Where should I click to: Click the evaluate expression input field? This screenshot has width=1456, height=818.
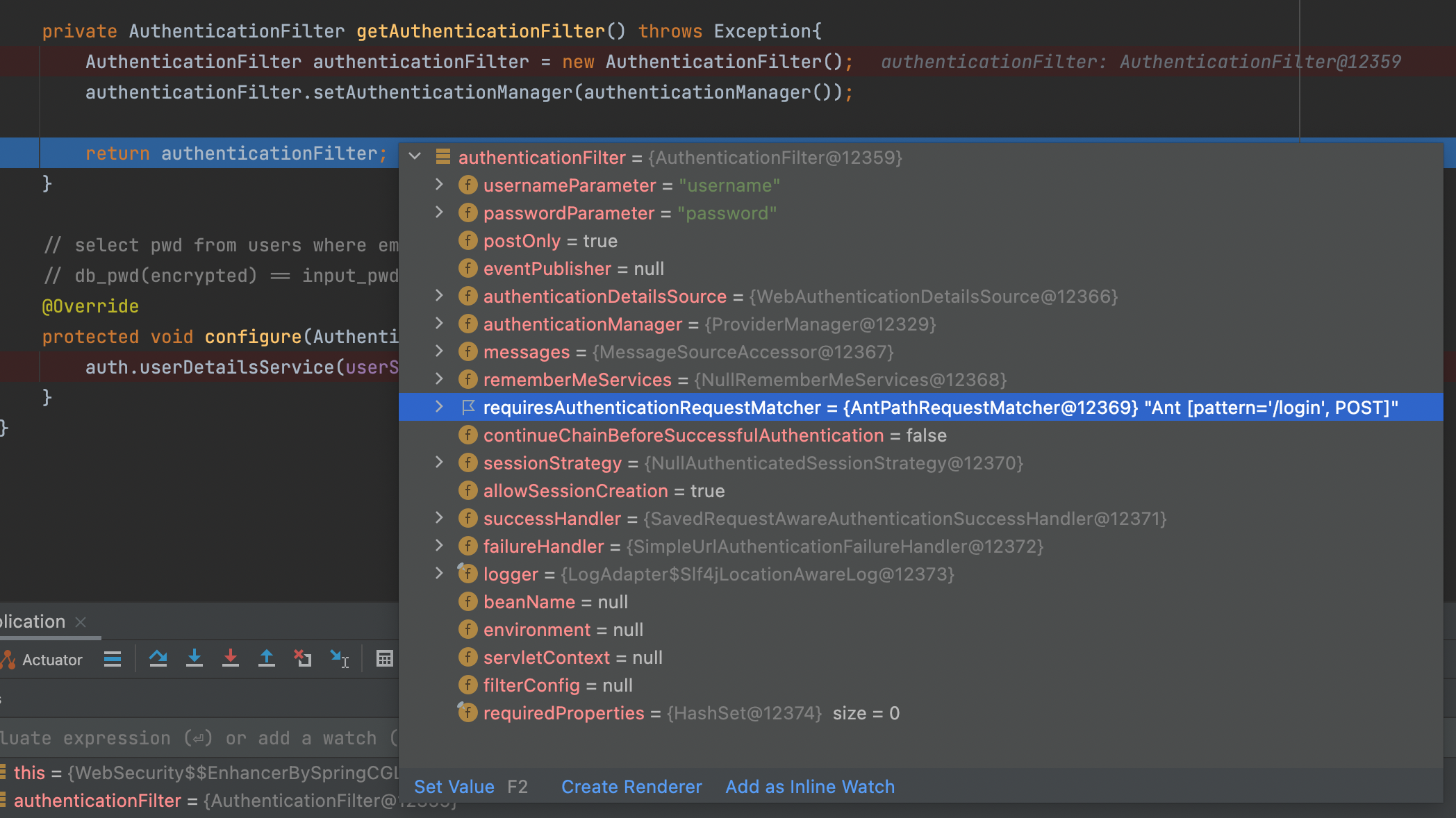coord(195,738)
